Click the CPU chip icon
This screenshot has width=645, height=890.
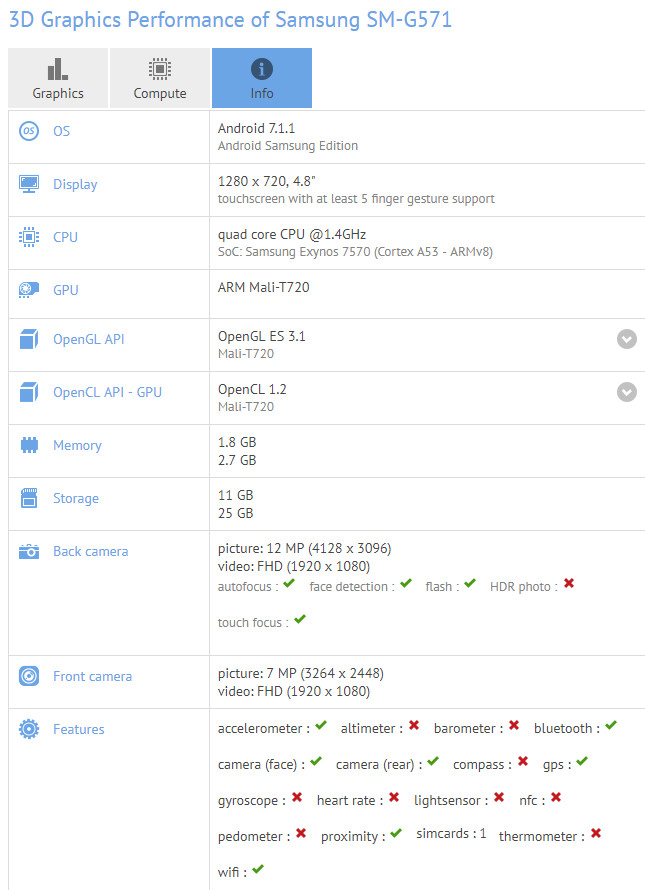tap(29, 237)
